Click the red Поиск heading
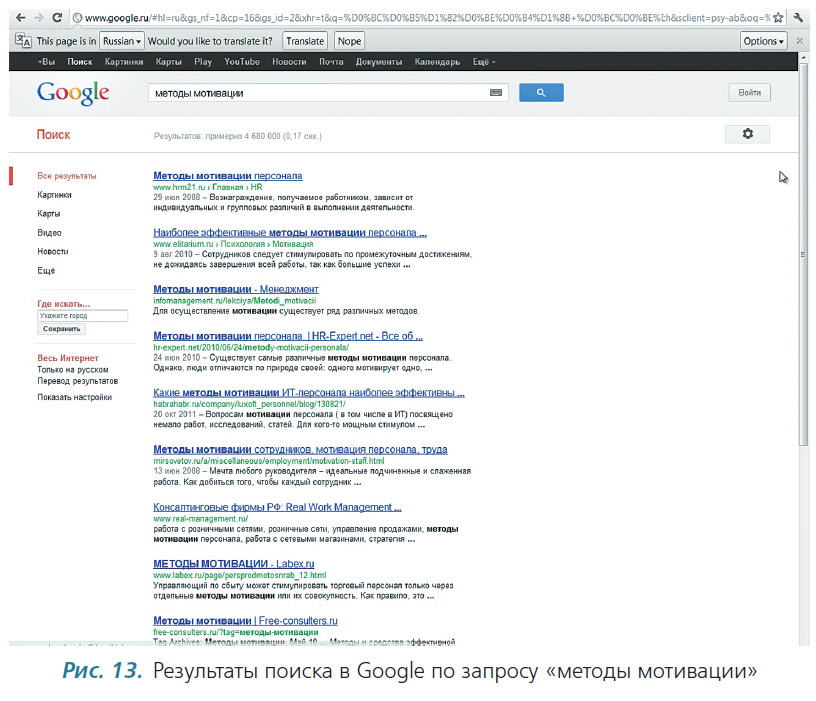 pyautogui.click(x=53, y=135)
